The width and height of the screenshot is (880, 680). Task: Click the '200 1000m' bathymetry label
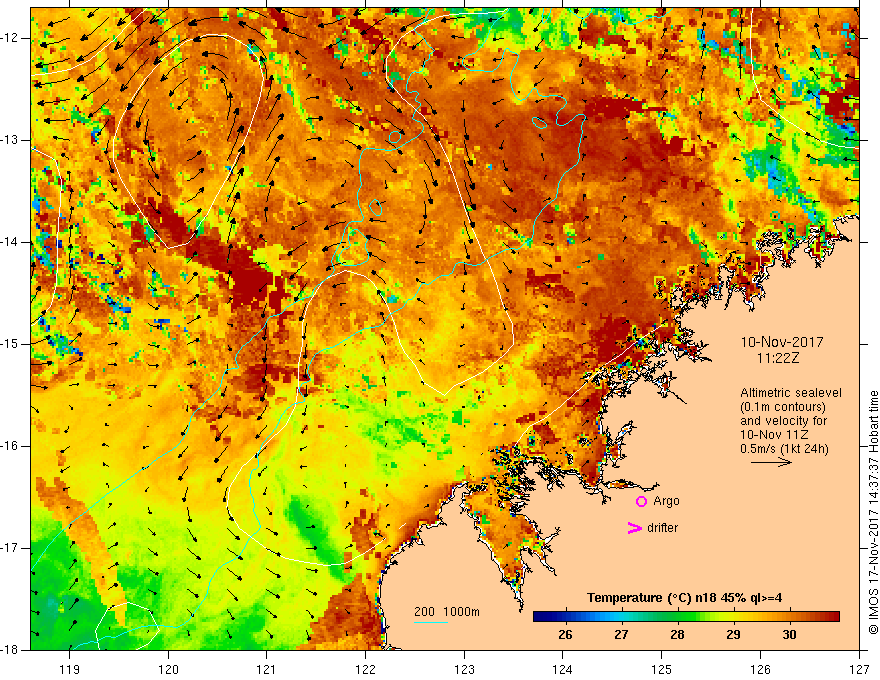(x=447, y=612)
